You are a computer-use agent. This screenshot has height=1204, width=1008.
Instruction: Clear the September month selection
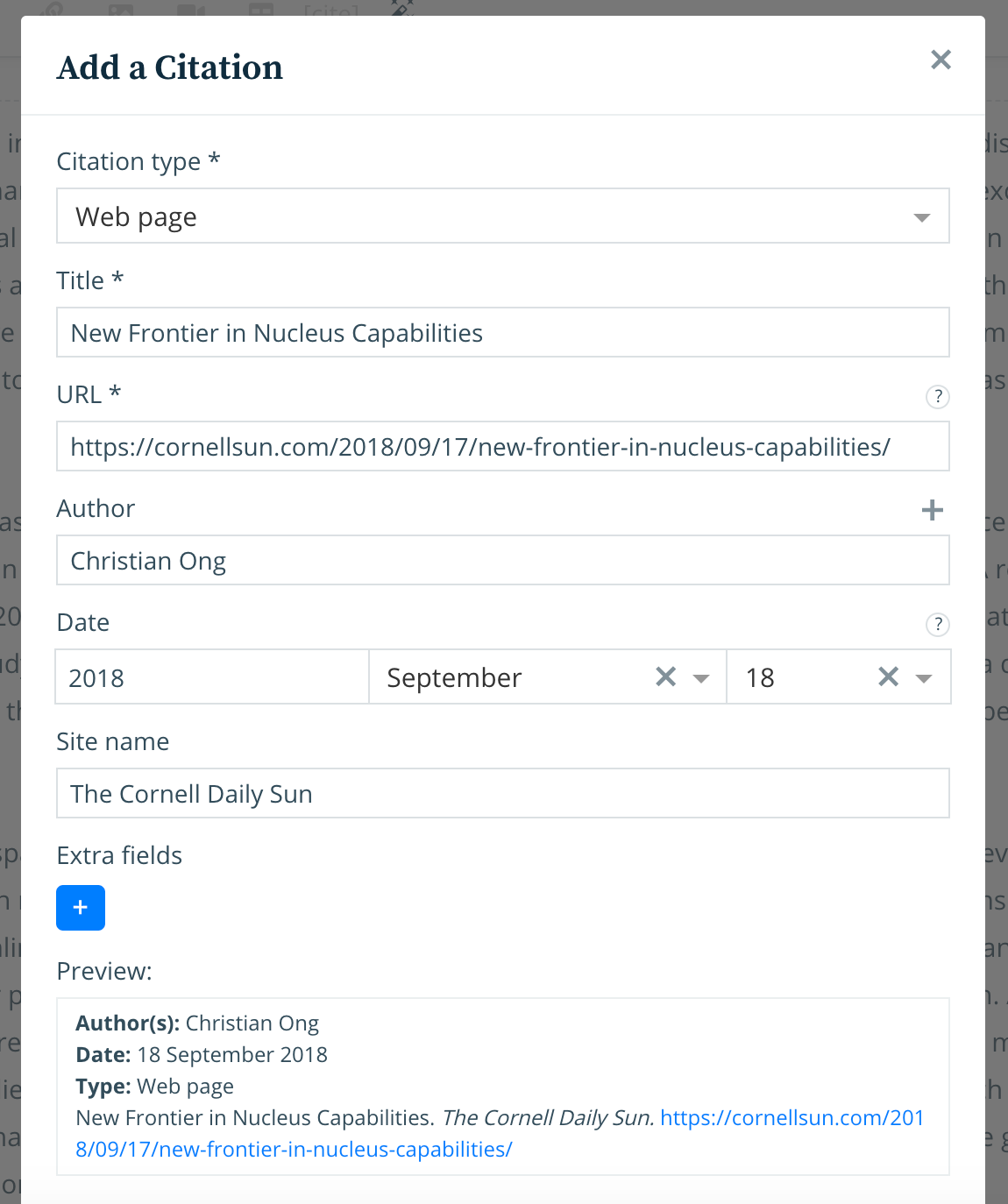pyautogui.click(x=666, y=676)
